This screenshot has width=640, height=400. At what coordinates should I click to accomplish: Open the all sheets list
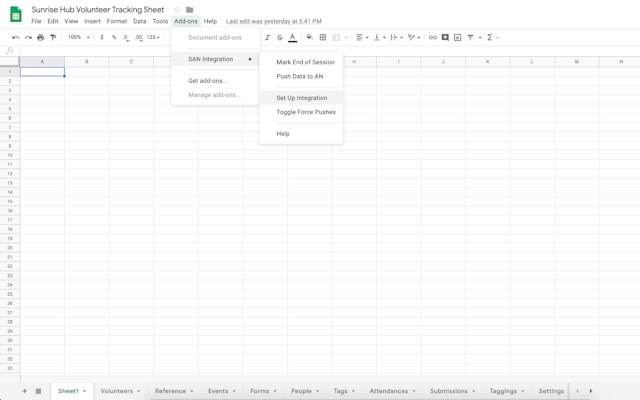point(38,391)
